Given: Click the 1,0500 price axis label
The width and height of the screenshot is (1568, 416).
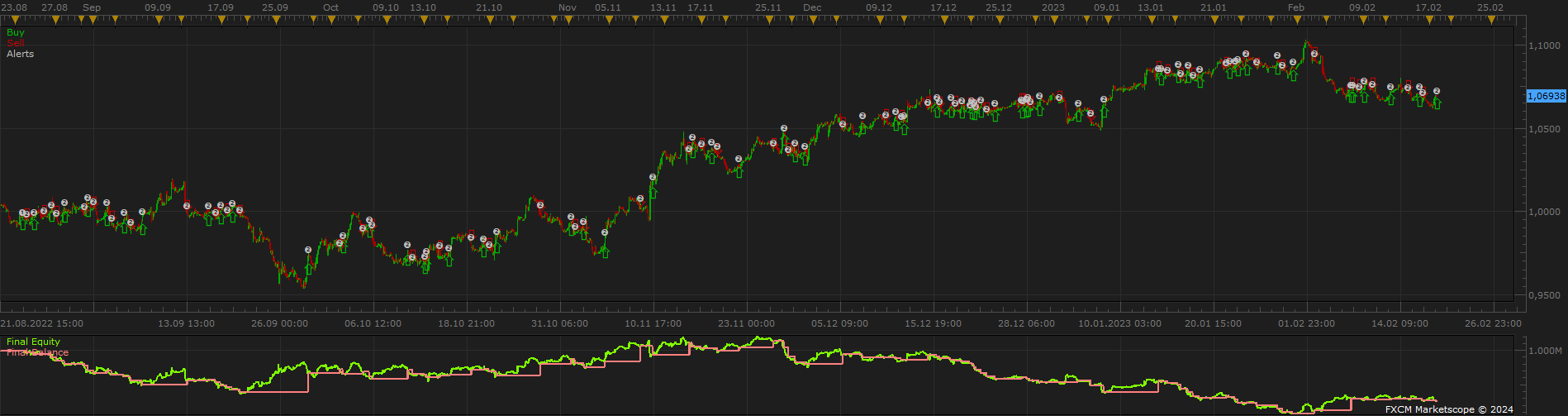Looking at the screenshot, I should 1546,129.
